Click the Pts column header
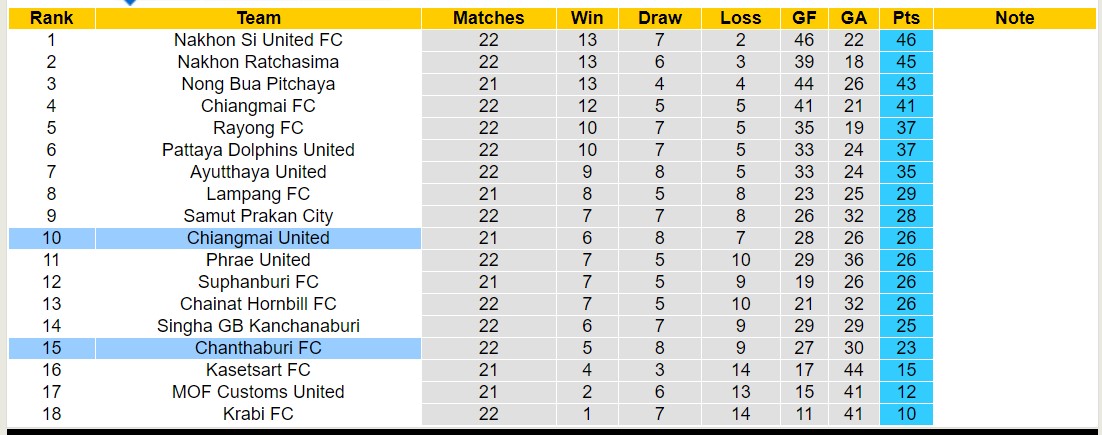 tap(906, 18)
